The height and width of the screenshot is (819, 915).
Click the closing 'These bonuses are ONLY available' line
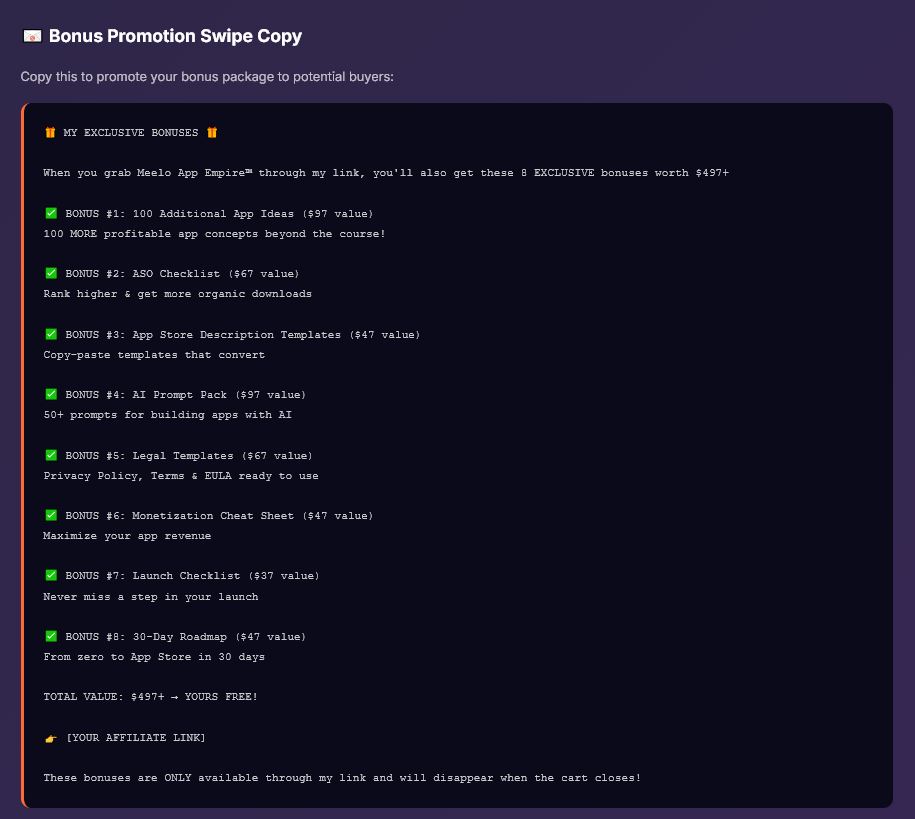point(342,778)
